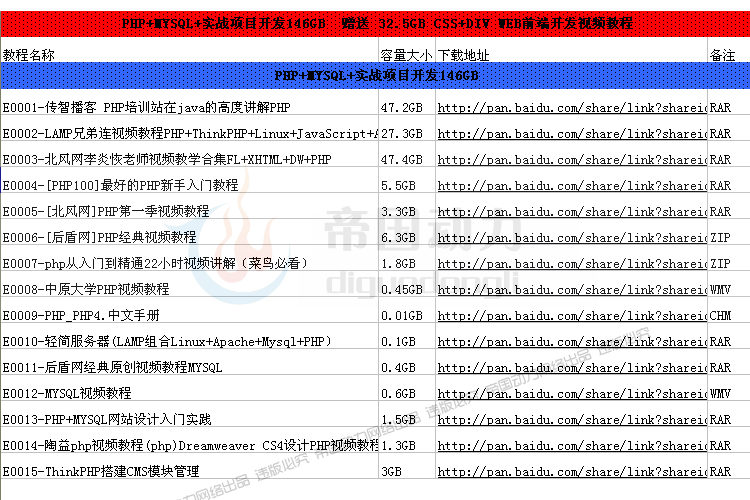
Task: Select cell E0009-PHP_PHP4.中文手册
Action: click(189, 311)
